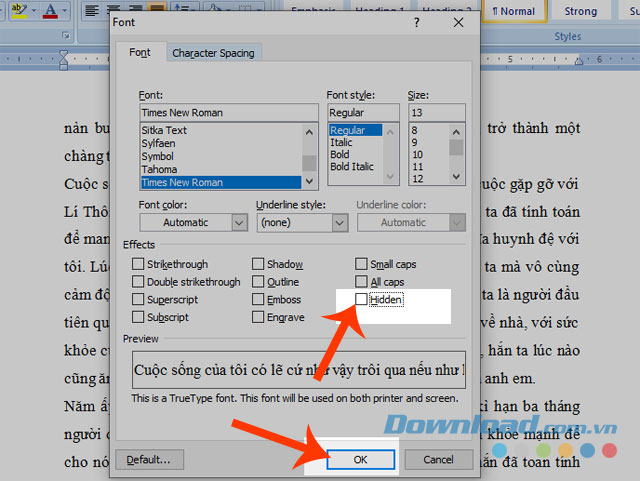Click the Cancel button
Image resolution: width=640 pixels, height=481 pixels.
[x=438, y=460]
